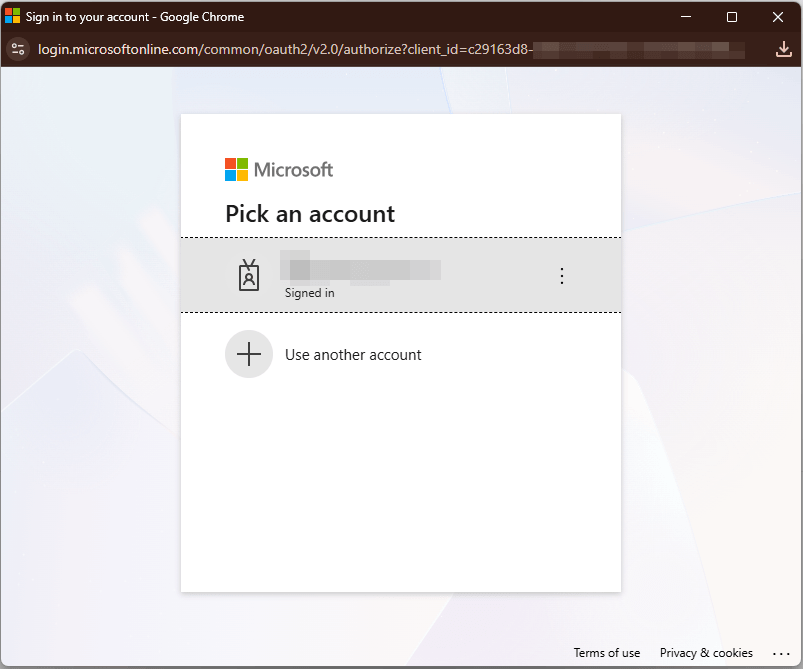Select the signed-in account badge icon
The image size is (803, 669).
coord(249,275)
